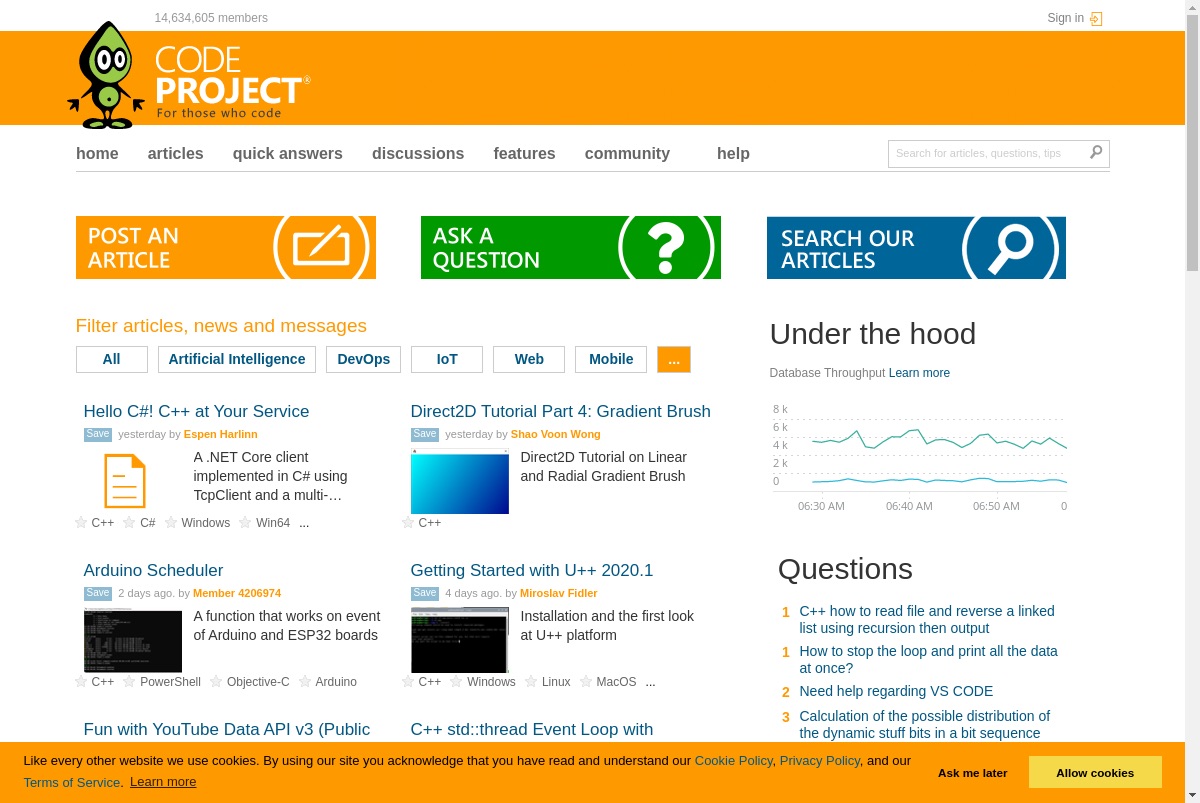Open the home menu
Viewport: 1200px width, 803px height.
(97, 153)
